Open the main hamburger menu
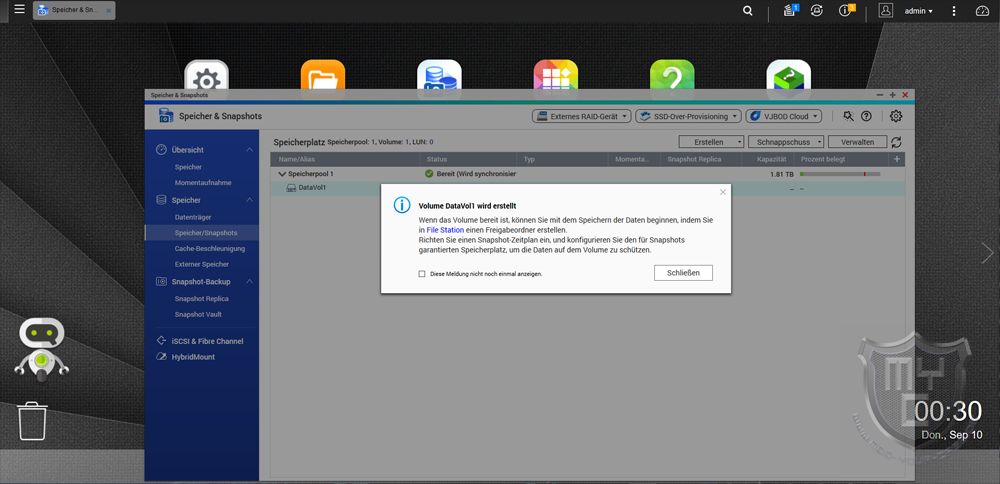1000x484 pixels. tap(19, 10)
